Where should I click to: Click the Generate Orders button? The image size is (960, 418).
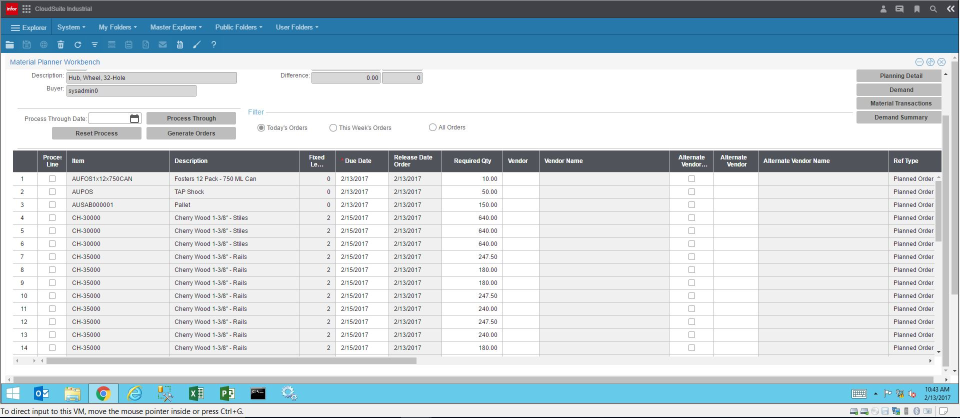[x=191, y=133]
